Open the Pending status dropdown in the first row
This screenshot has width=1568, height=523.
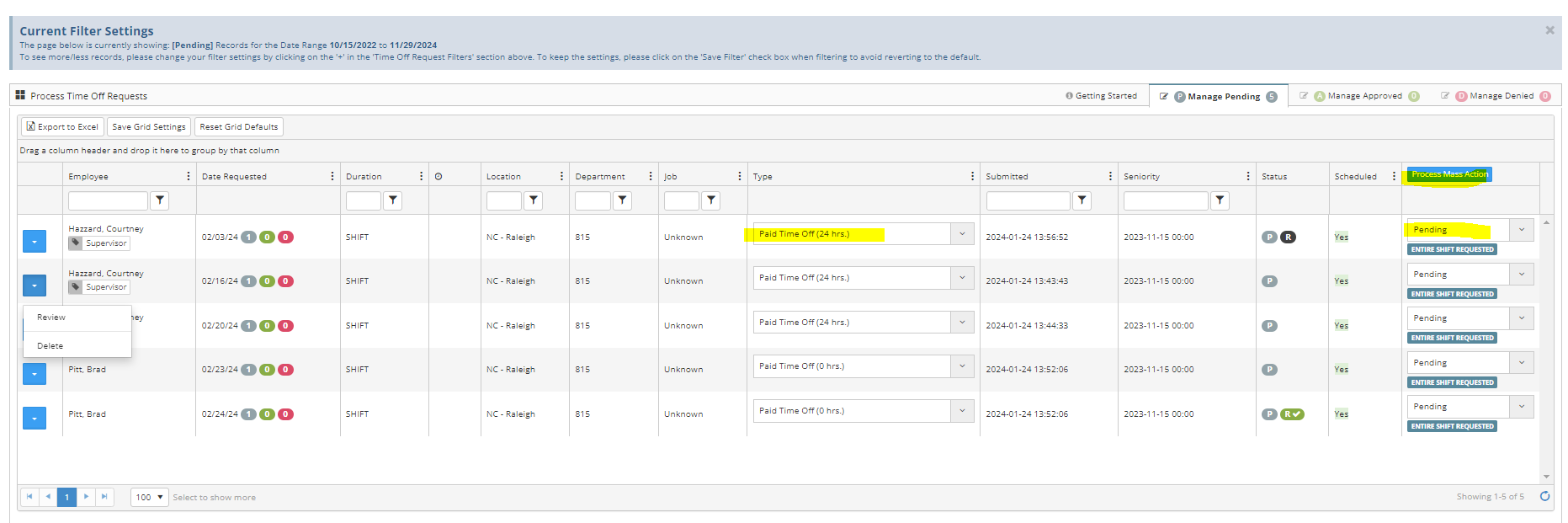tap(1521, 230)
